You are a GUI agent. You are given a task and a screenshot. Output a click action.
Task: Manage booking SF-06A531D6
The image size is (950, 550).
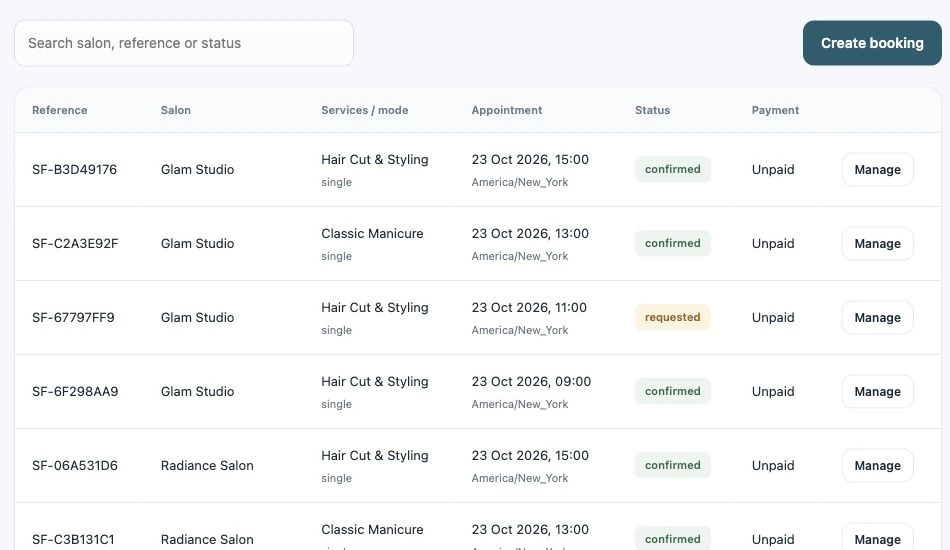point(877,465)
